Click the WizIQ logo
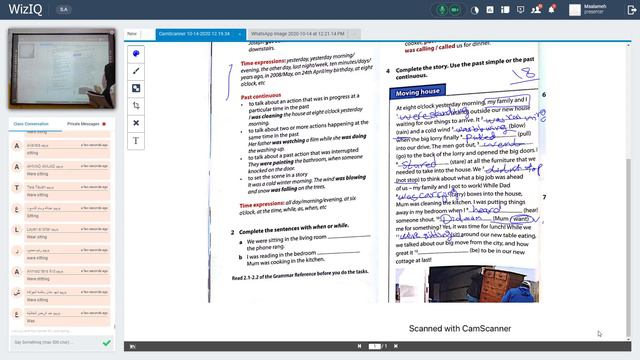The height and width of the screenshot is (360, 640). tap(25, 9)
